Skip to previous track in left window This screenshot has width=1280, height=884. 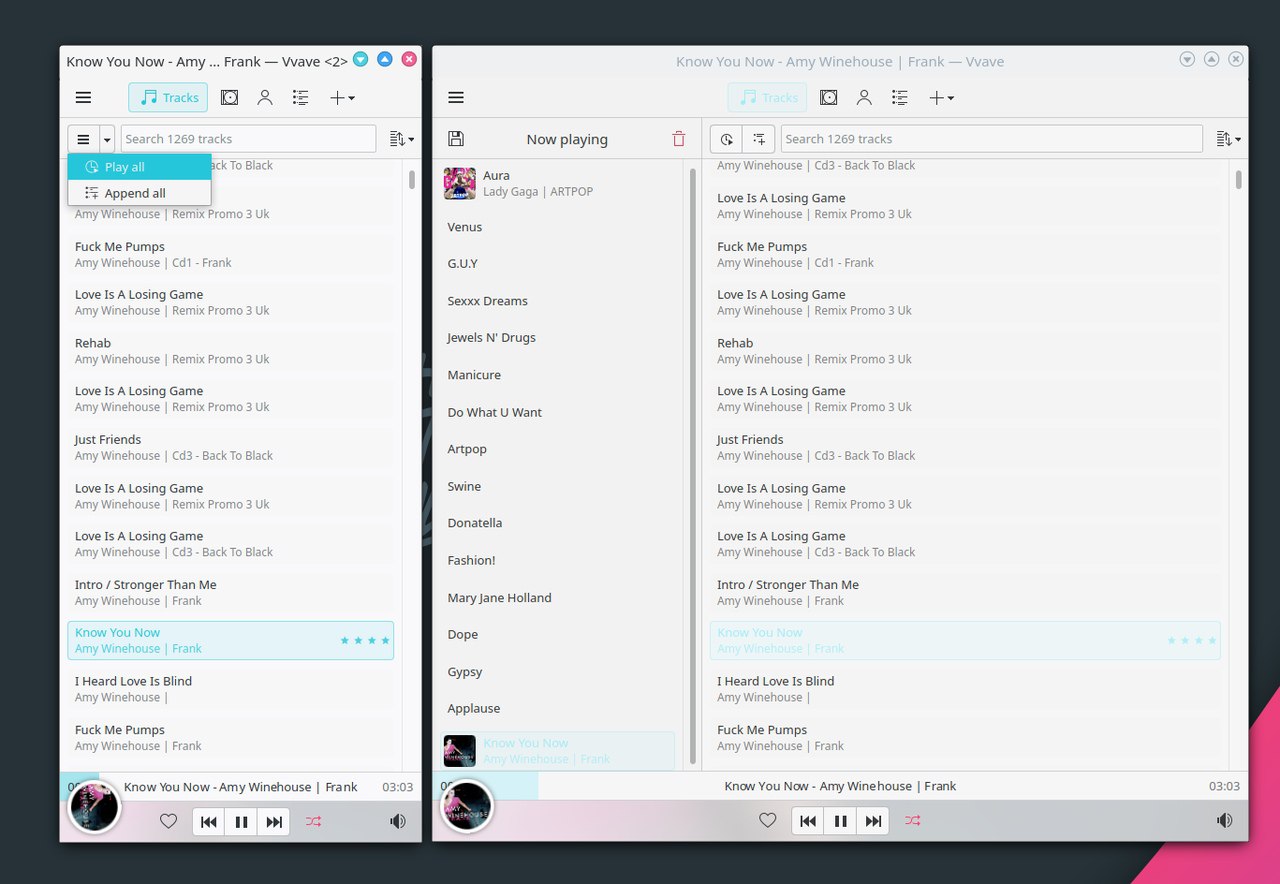[208, 821]
